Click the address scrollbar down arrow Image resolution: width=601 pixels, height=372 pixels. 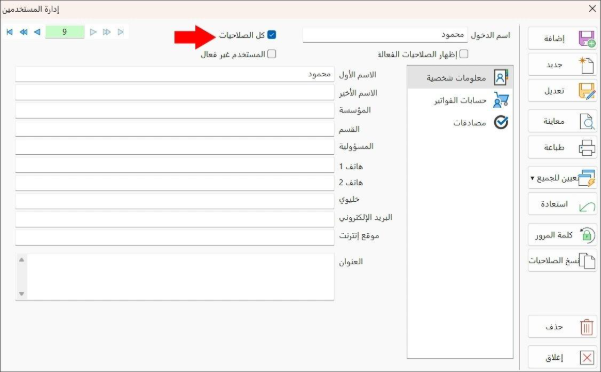21,294
